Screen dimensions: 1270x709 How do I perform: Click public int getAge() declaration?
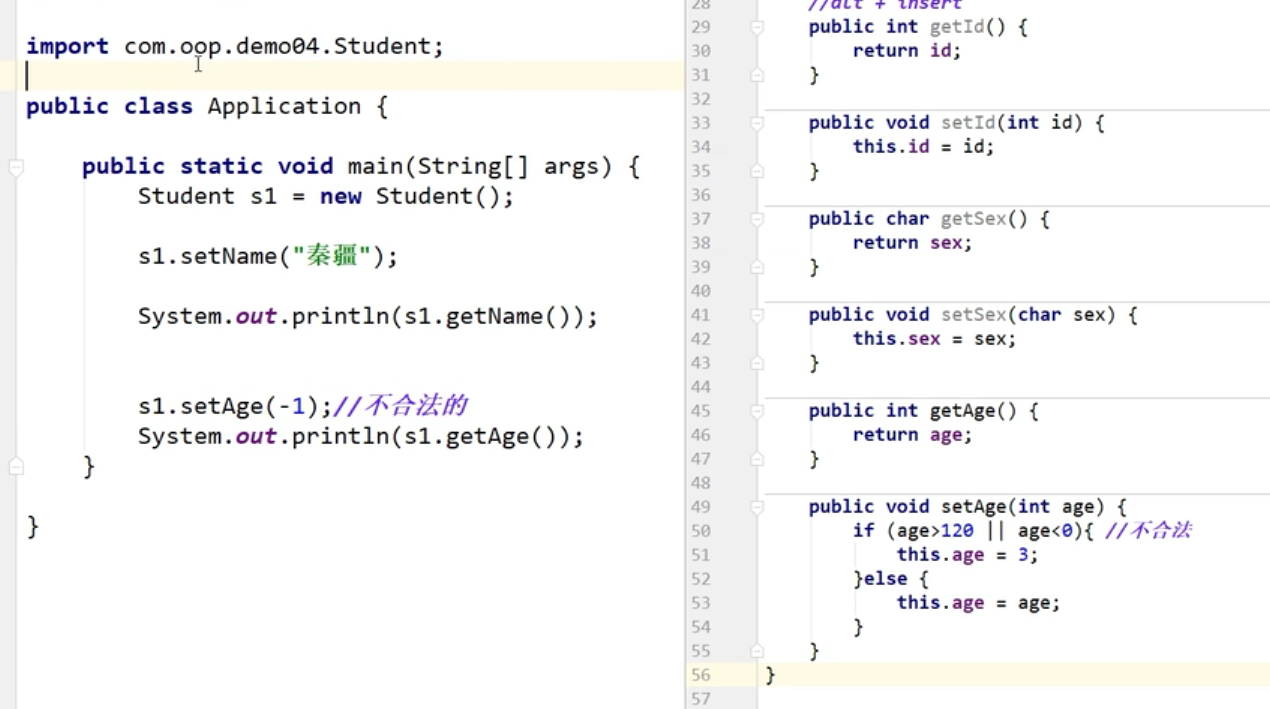coord(923,411)
